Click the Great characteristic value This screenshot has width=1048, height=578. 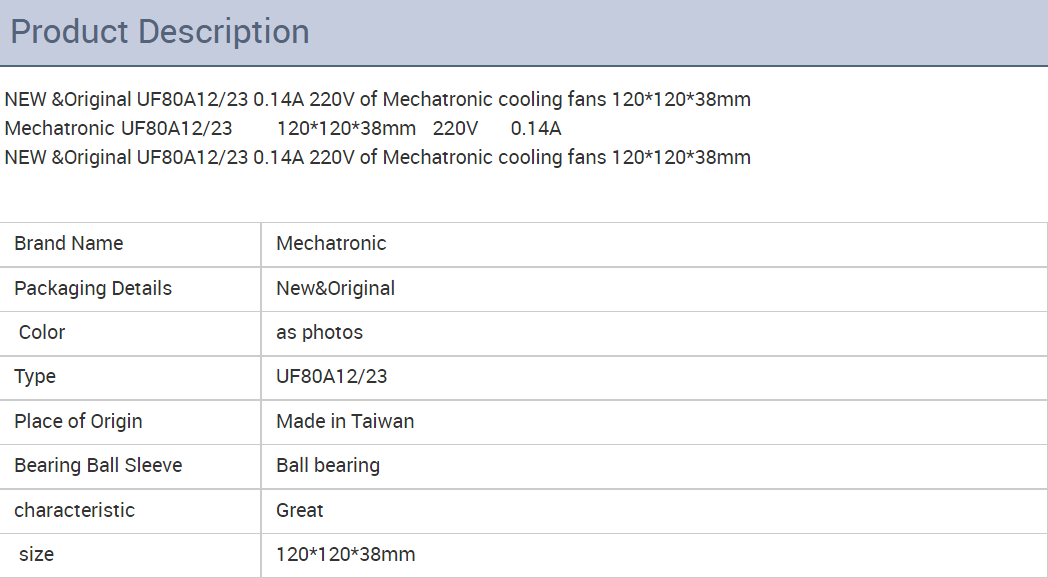[x=300, y=510]
